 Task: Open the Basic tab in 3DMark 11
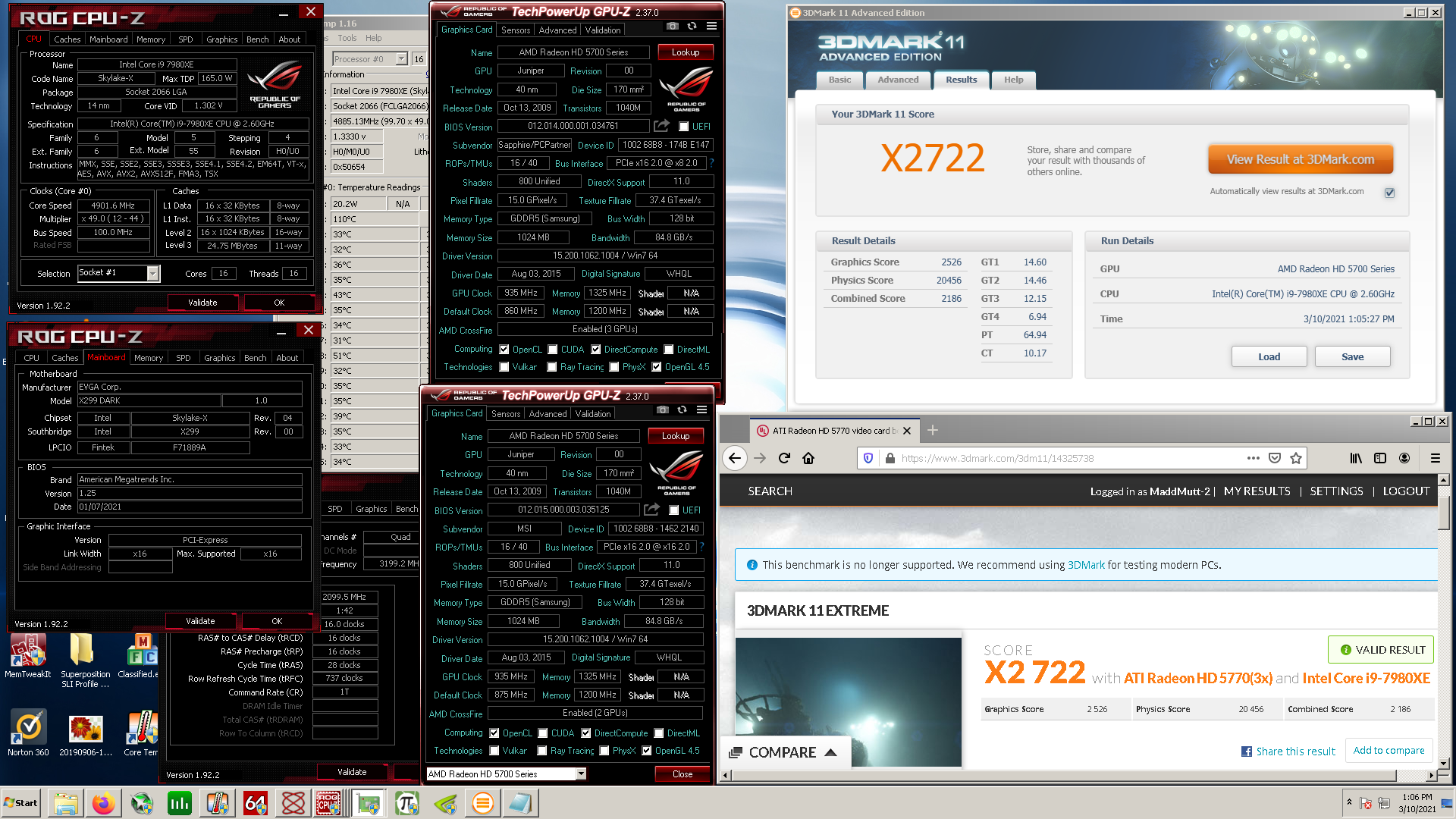[839, 80]
